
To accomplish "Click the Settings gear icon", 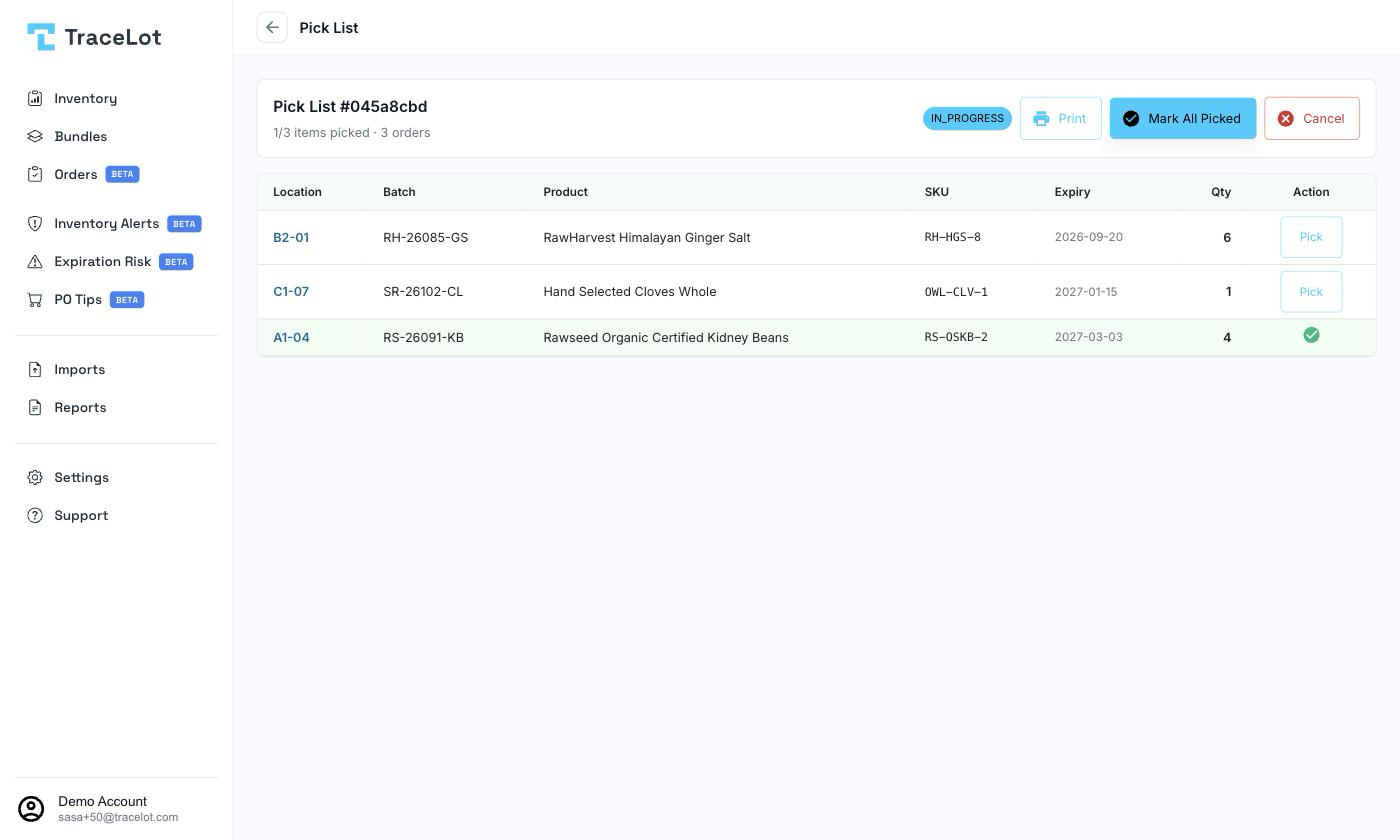I will tap(35, 477).
